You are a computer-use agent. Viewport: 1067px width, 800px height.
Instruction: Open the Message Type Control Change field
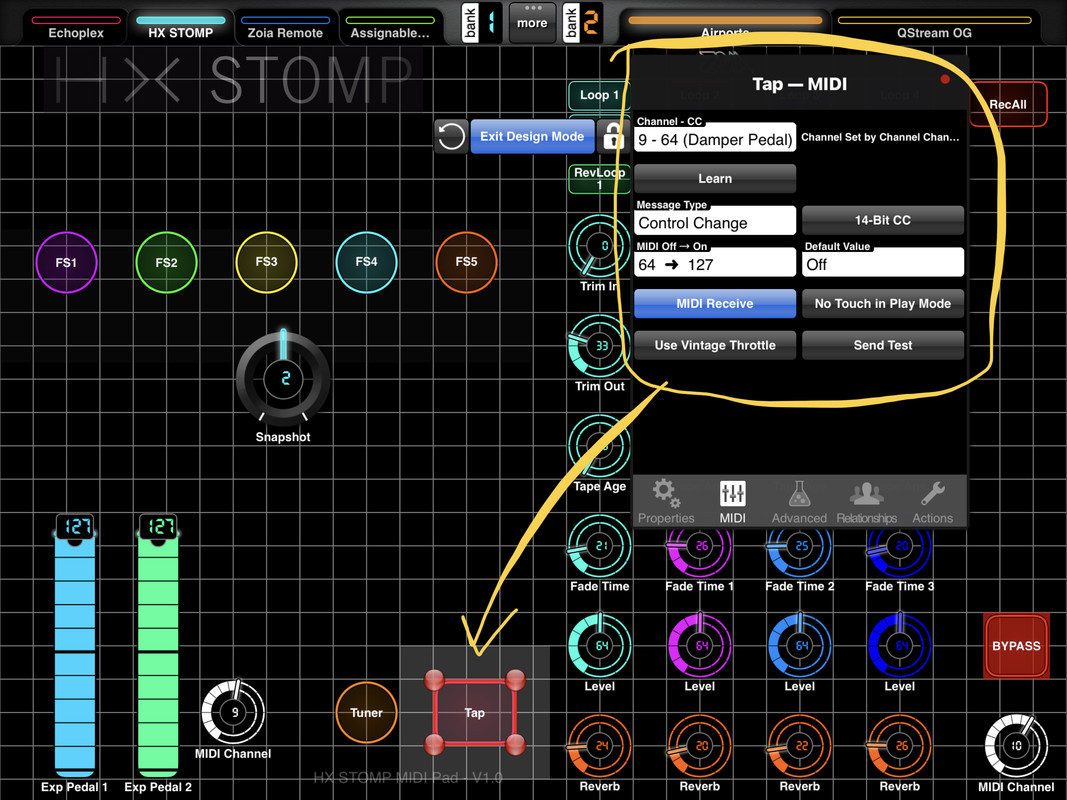point(715,222)
